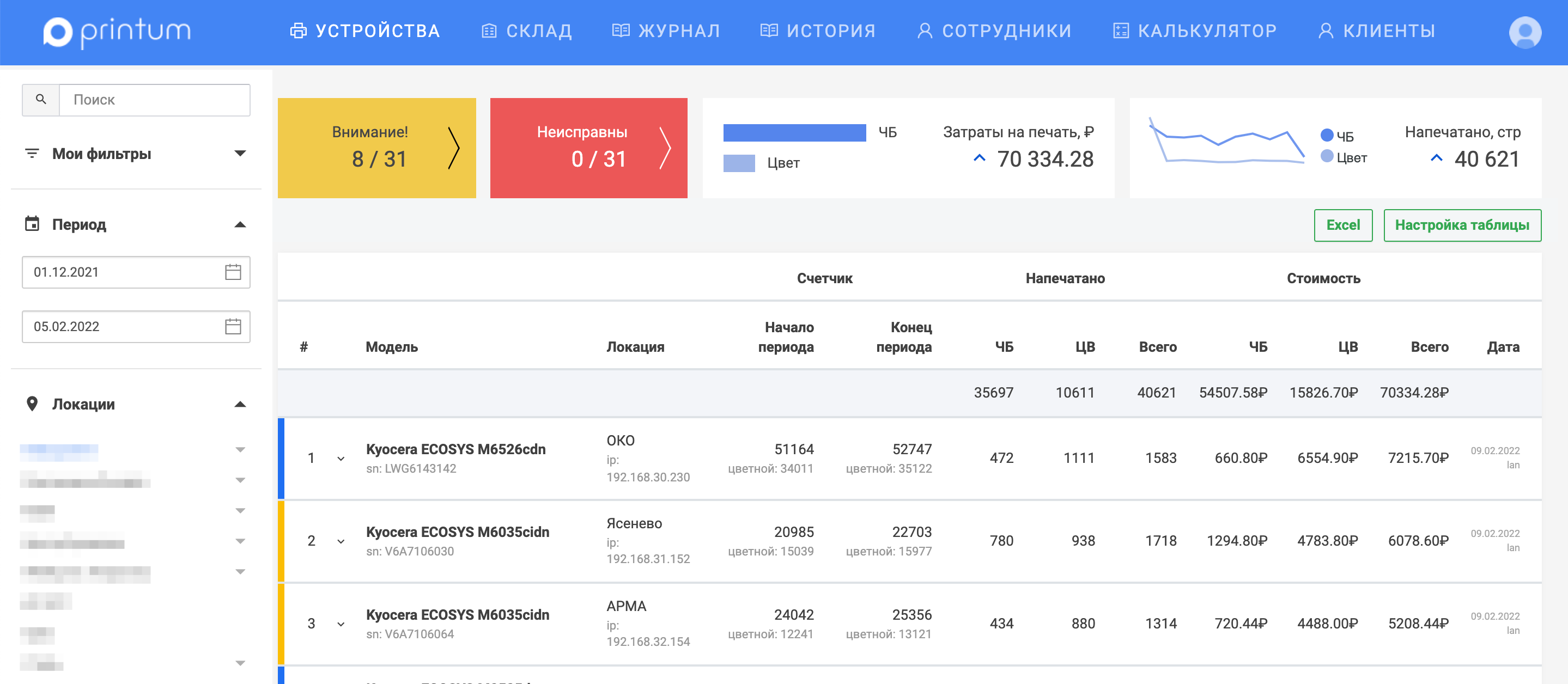Click the Excel export button
Image resolution: width=1568 pixels, height=684 pixels.
[1342, 225]
